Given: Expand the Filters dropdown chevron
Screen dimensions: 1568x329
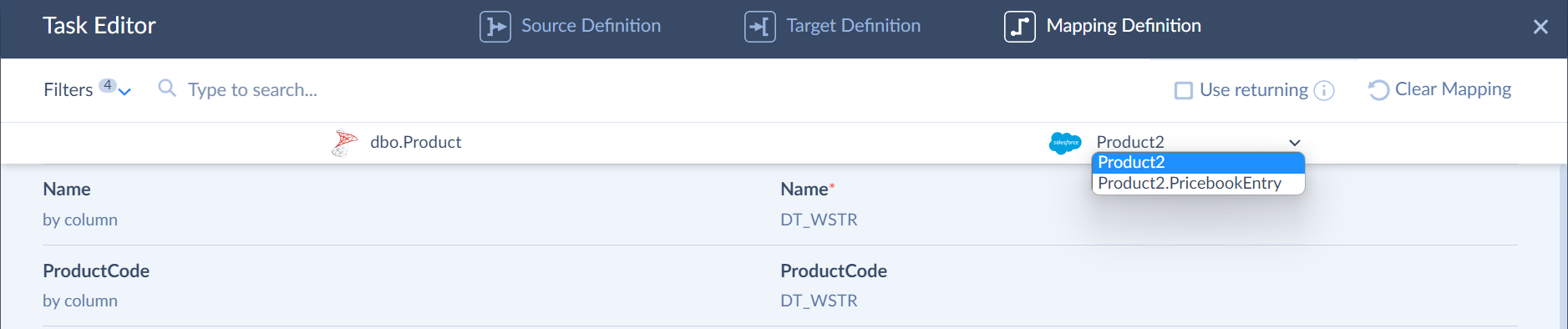Looking at the screenshot, I should 125,92.
